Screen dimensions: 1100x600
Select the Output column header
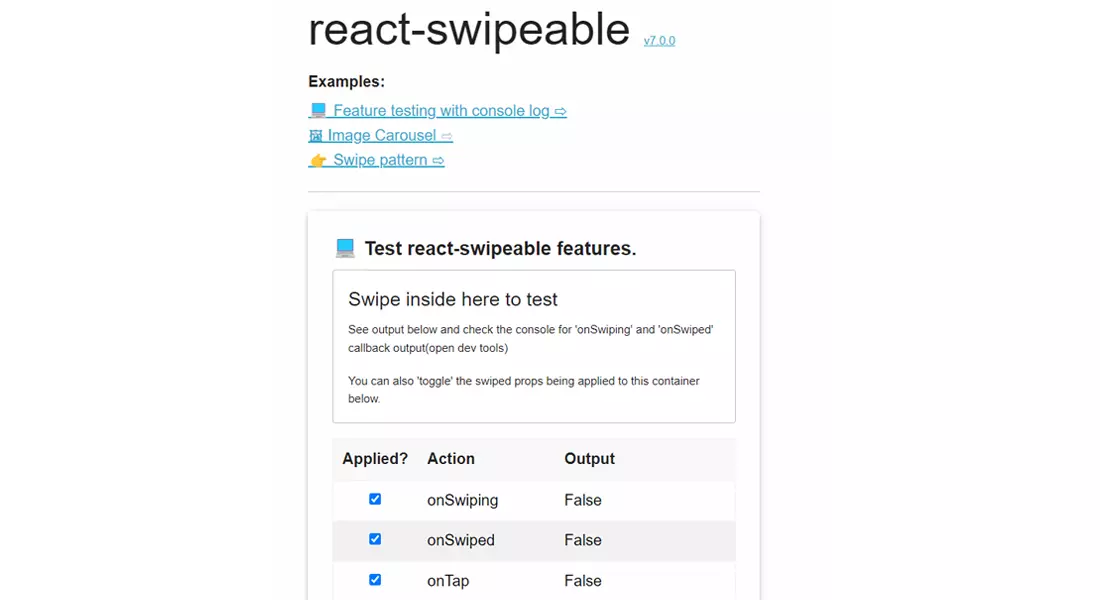point(589,458)
